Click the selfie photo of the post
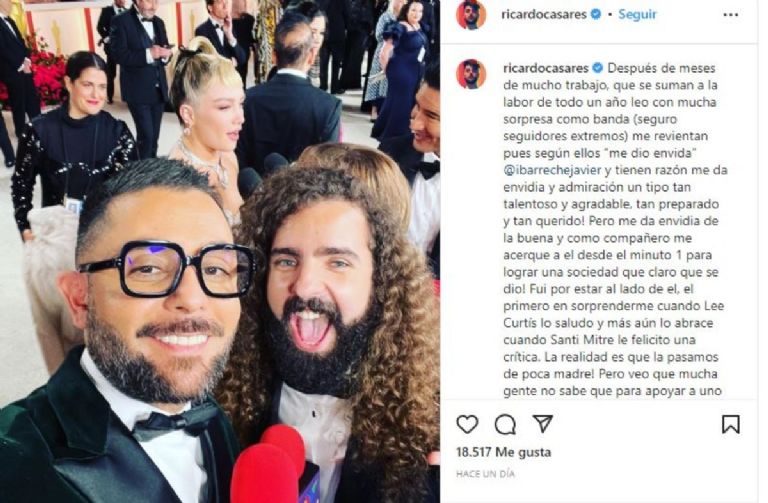 tap(220, 252)
